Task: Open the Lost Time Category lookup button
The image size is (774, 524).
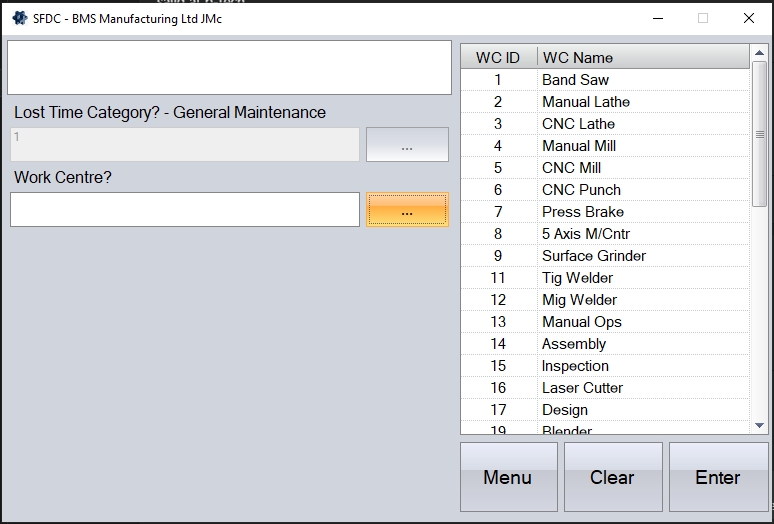Action: click(x=407, y=145)
